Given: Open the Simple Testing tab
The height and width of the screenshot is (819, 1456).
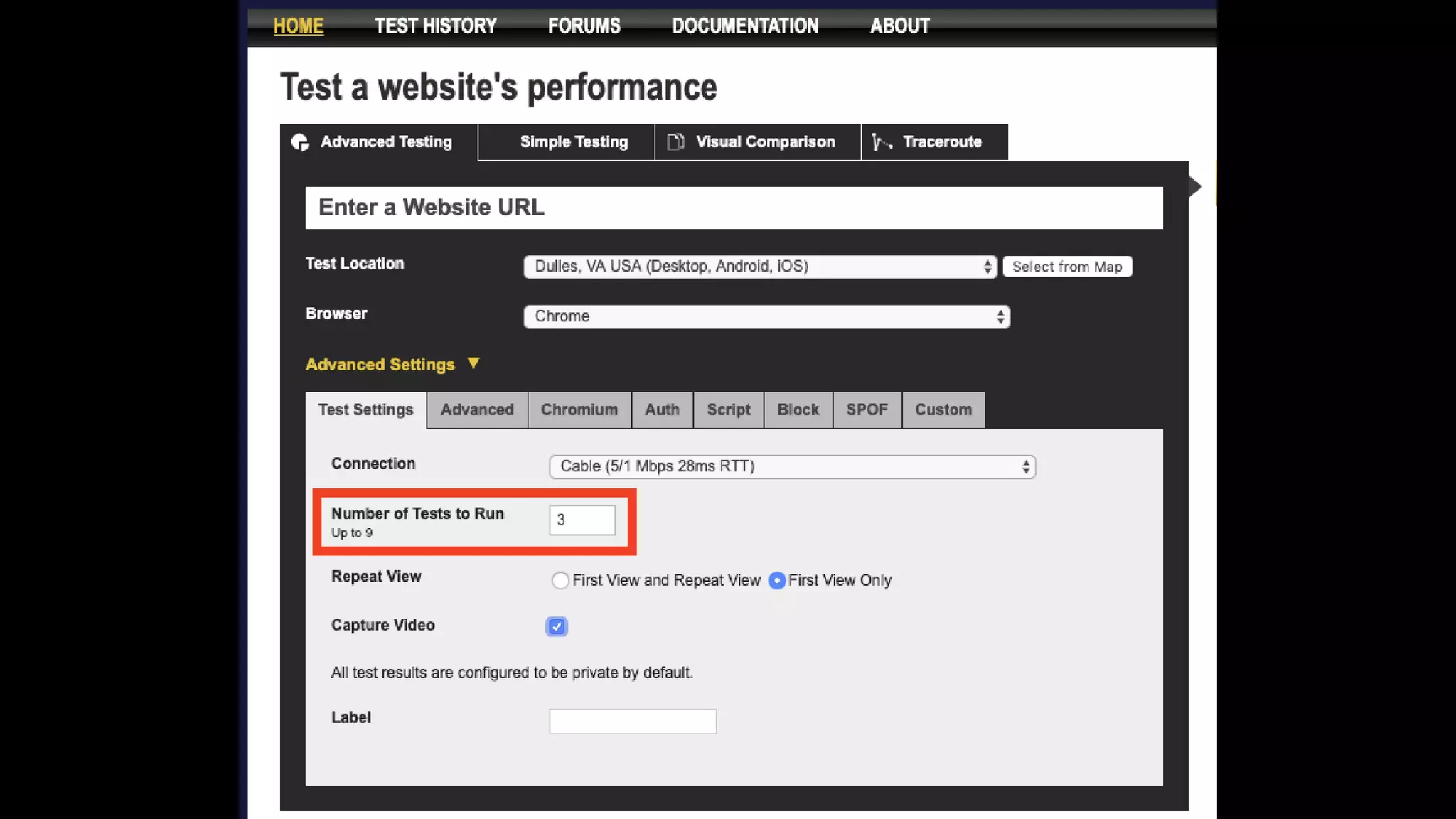Looking at the screenshot, I should 574,142.
